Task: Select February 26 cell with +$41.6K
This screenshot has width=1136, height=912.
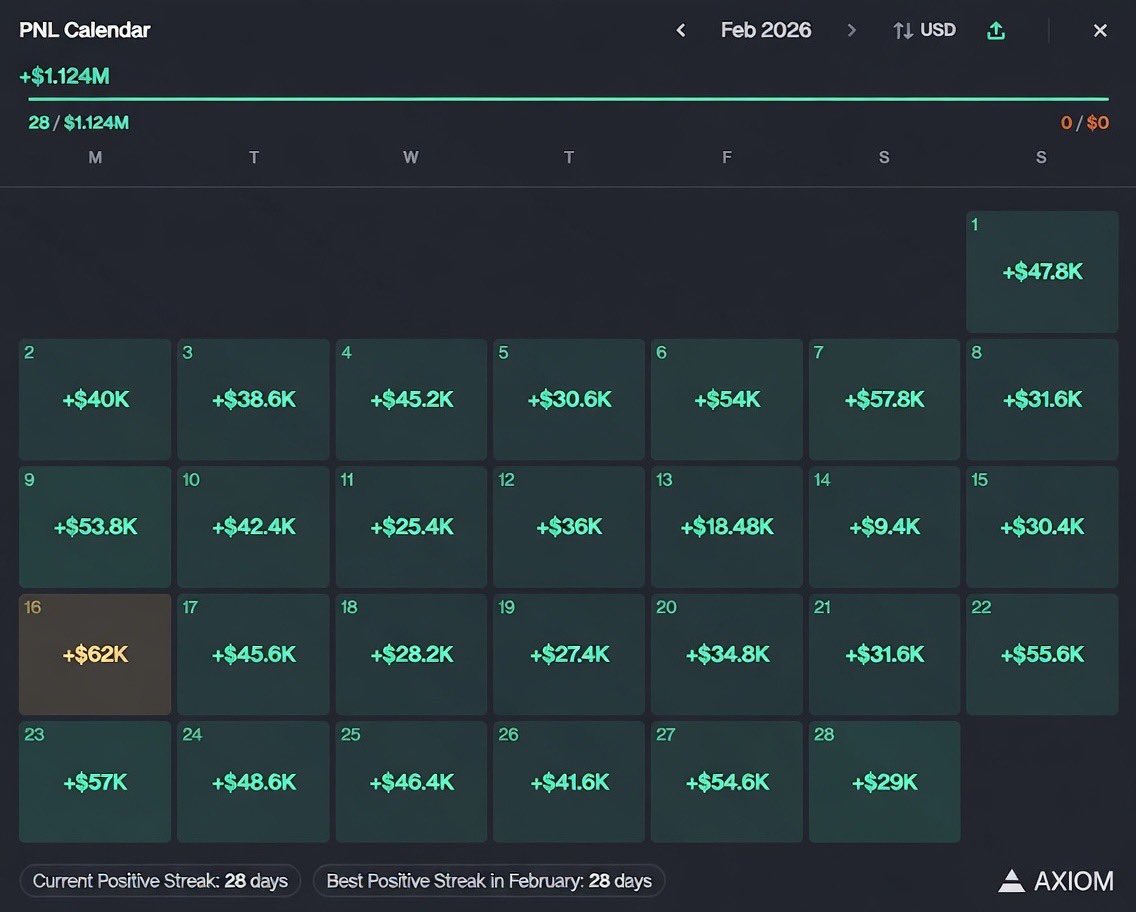Action: click(x=569, y=782)
